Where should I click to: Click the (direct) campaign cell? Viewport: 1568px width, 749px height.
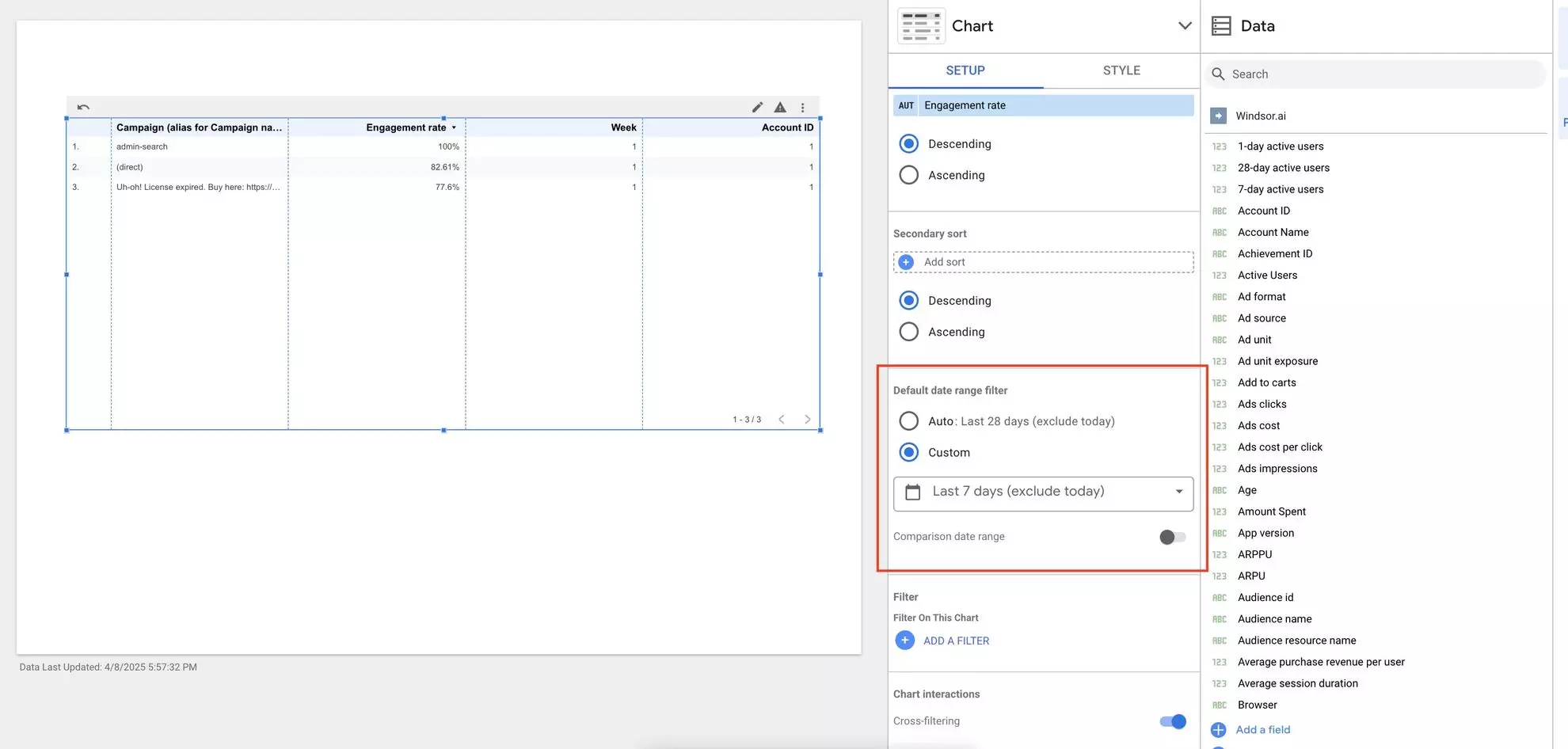point(130,167)
